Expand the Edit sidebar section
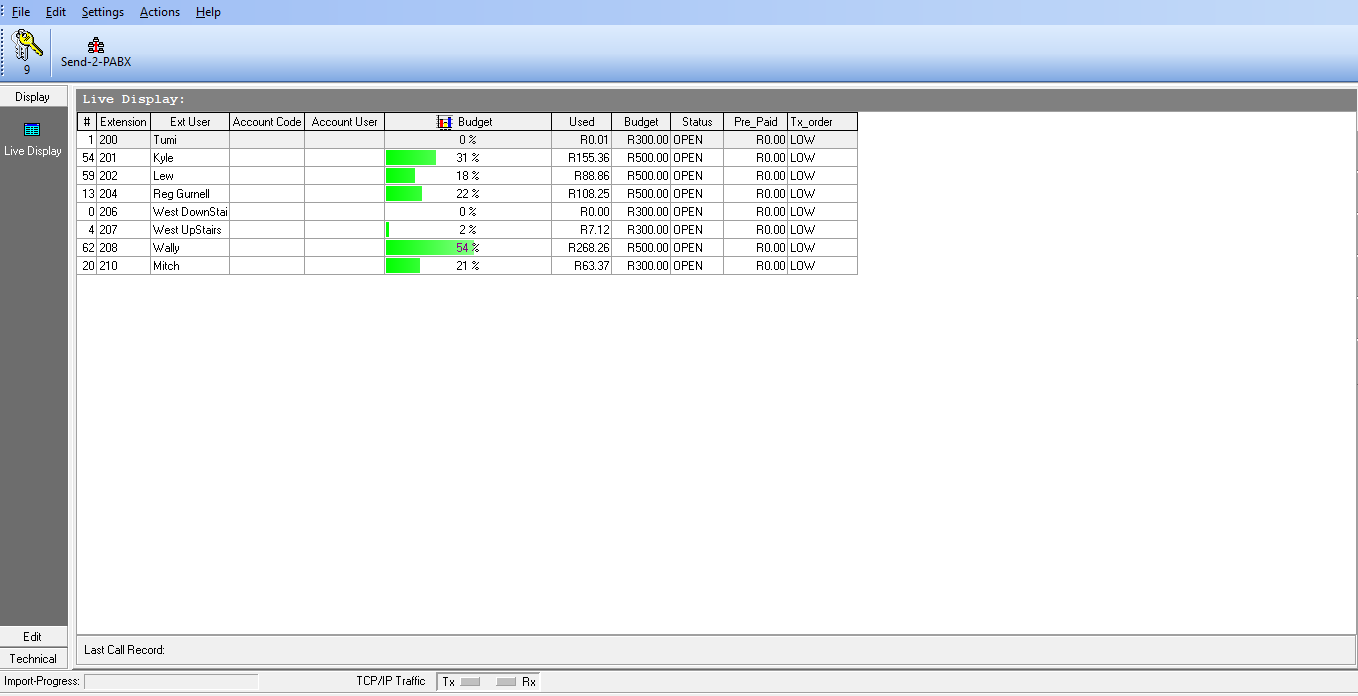 tap(33, 637)
